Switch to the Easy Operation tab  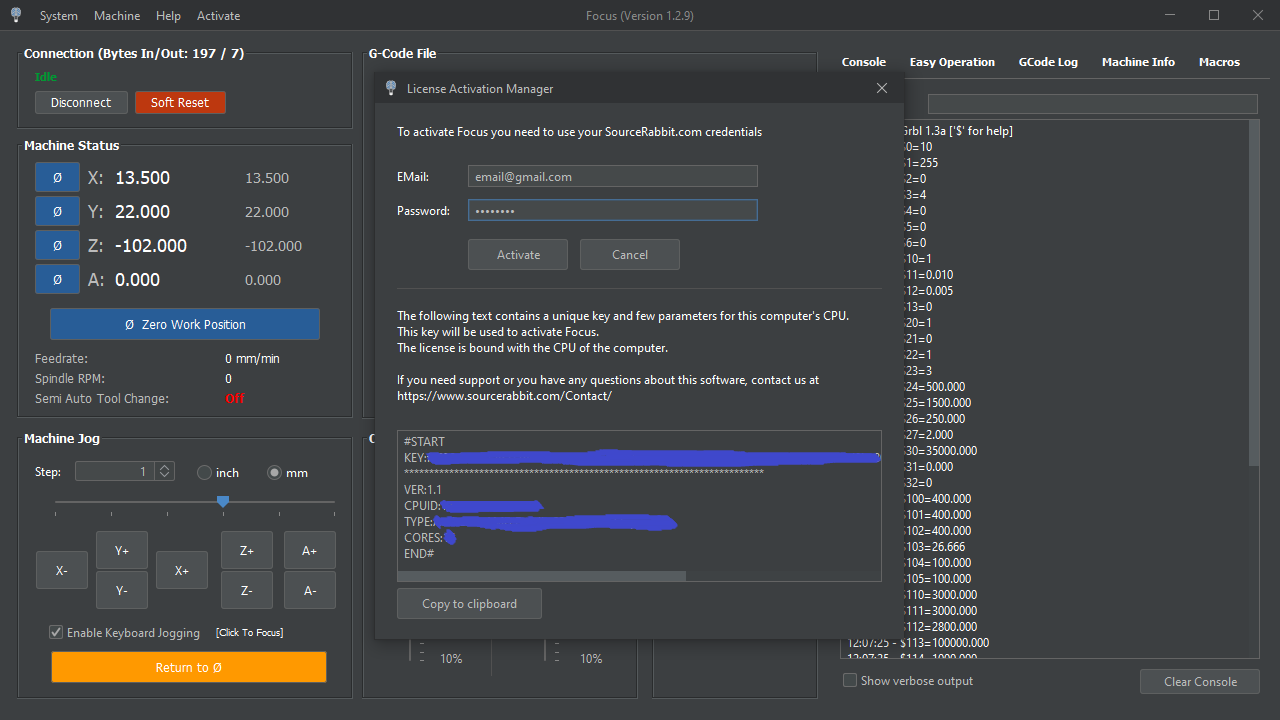(952, 62)
